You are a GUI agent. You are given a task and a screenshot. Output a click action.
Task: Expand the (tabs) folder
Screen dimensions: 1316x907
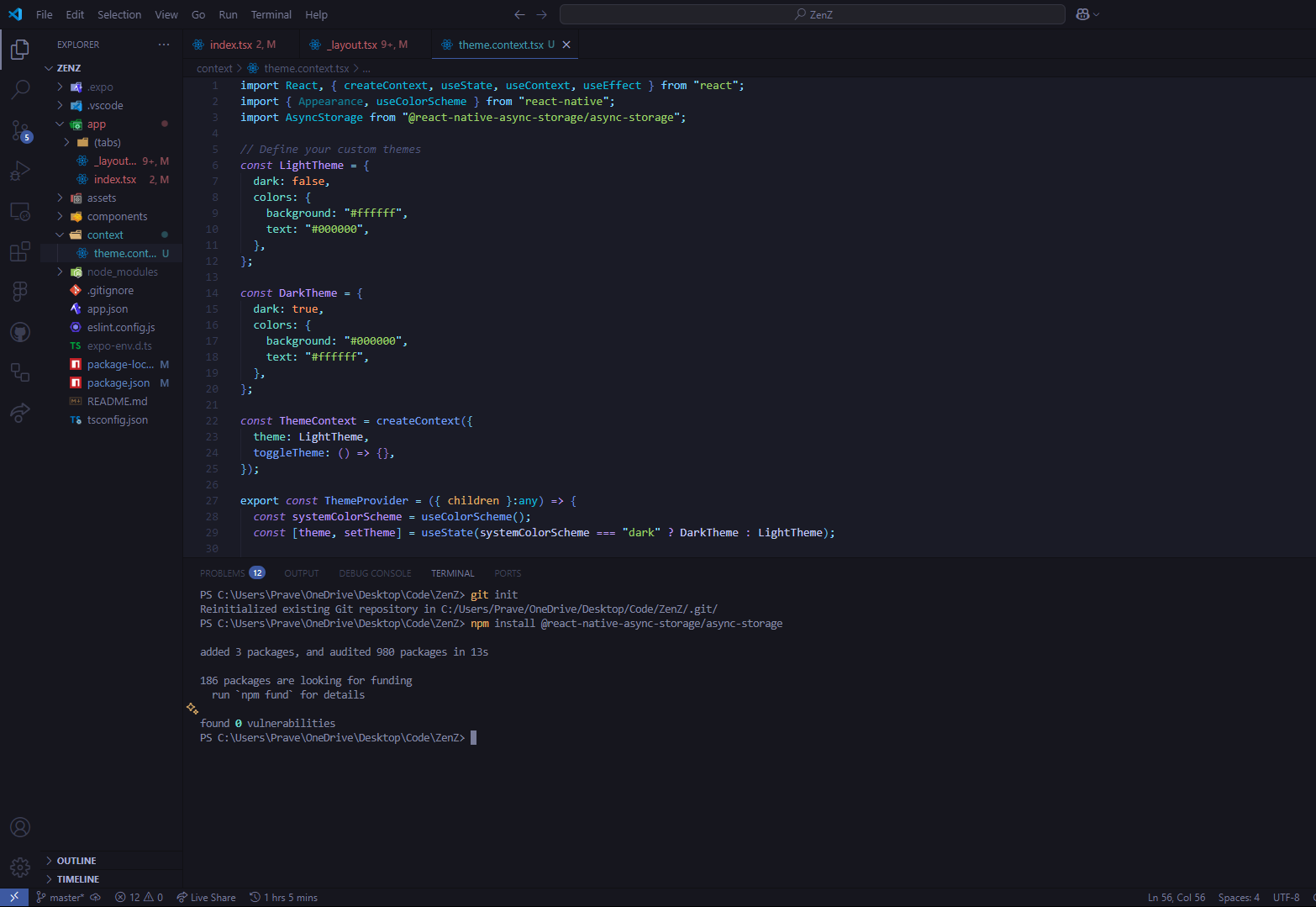pyautogui.click(x=66, y=142)
